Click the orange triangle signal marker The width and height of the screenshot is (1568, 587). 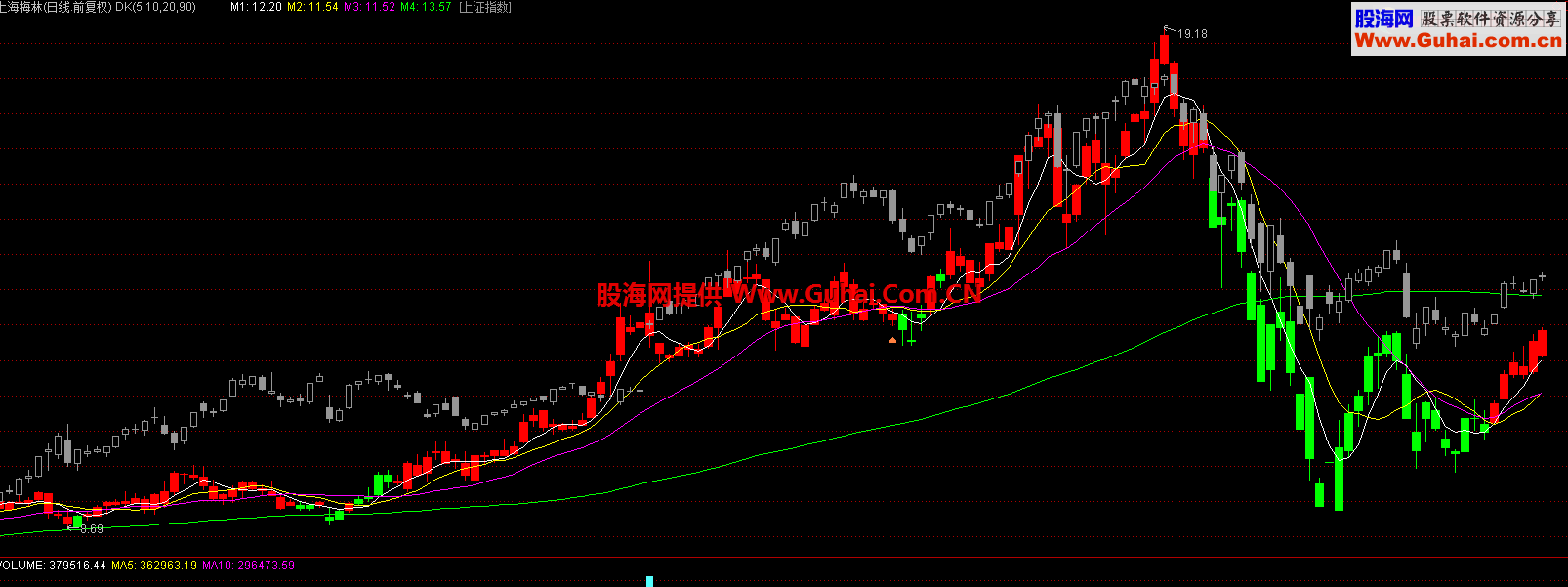[x=892, y=340]
